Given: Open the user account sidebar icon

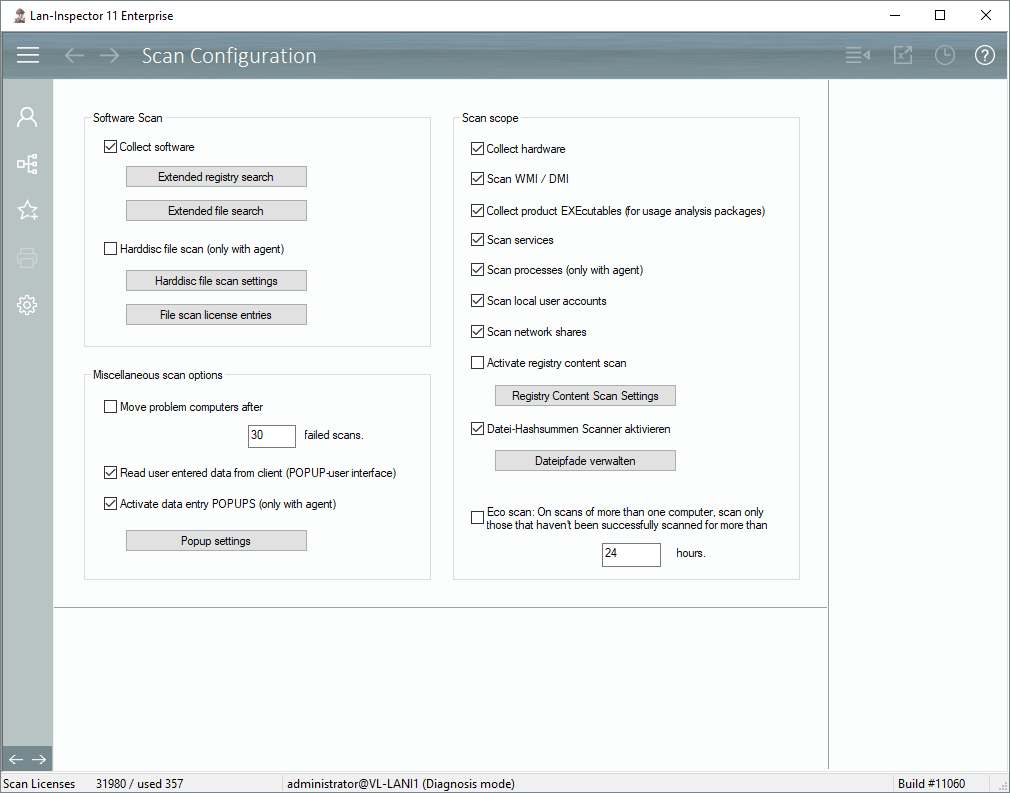Looking at the screenshot, I should (27, 117).
